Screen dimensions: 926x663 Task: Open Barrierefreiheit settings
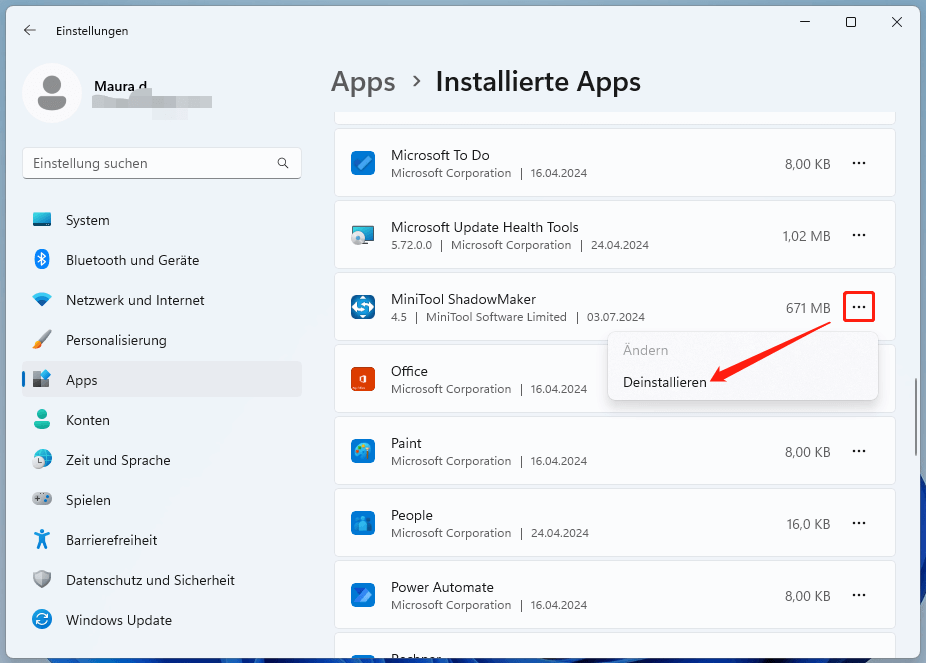[x=162, y=540]
